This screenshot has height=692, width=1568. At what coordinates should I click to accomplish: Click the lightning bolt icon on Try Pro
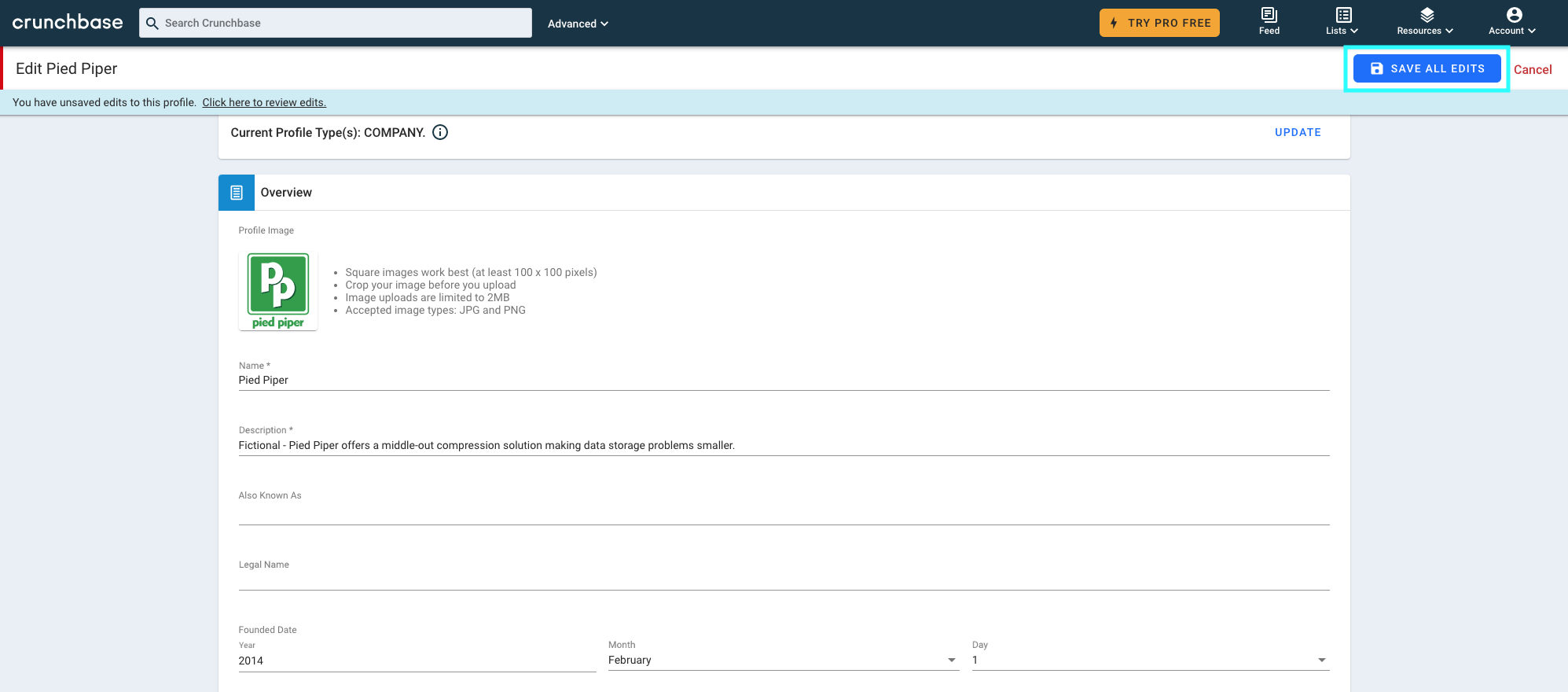1114,23
